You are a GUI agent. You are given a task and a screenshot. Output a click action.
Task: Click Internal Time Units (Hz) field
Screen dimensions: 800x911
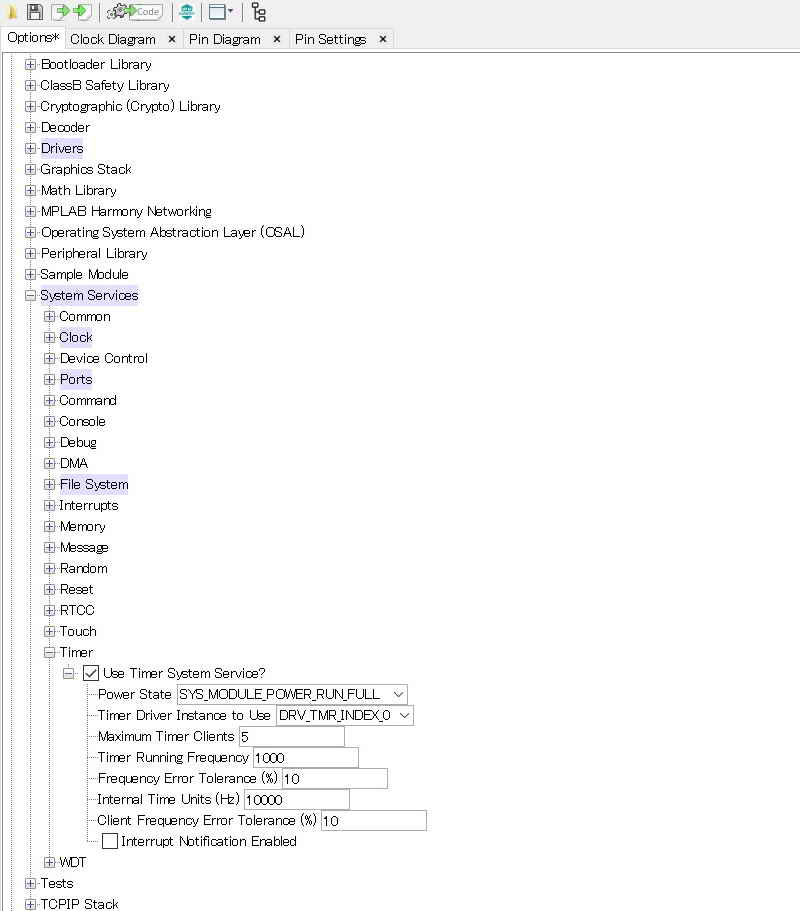[297, 799]
